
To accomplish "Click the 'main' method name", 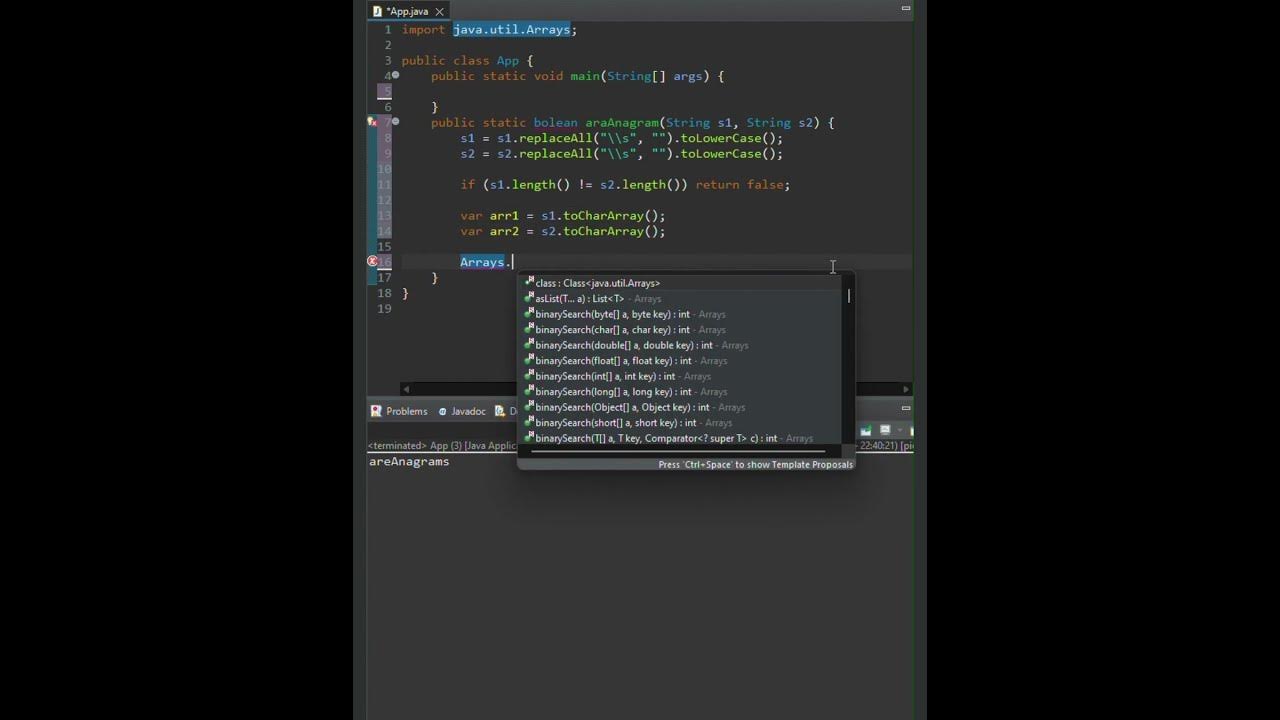I will coord(585,76).
